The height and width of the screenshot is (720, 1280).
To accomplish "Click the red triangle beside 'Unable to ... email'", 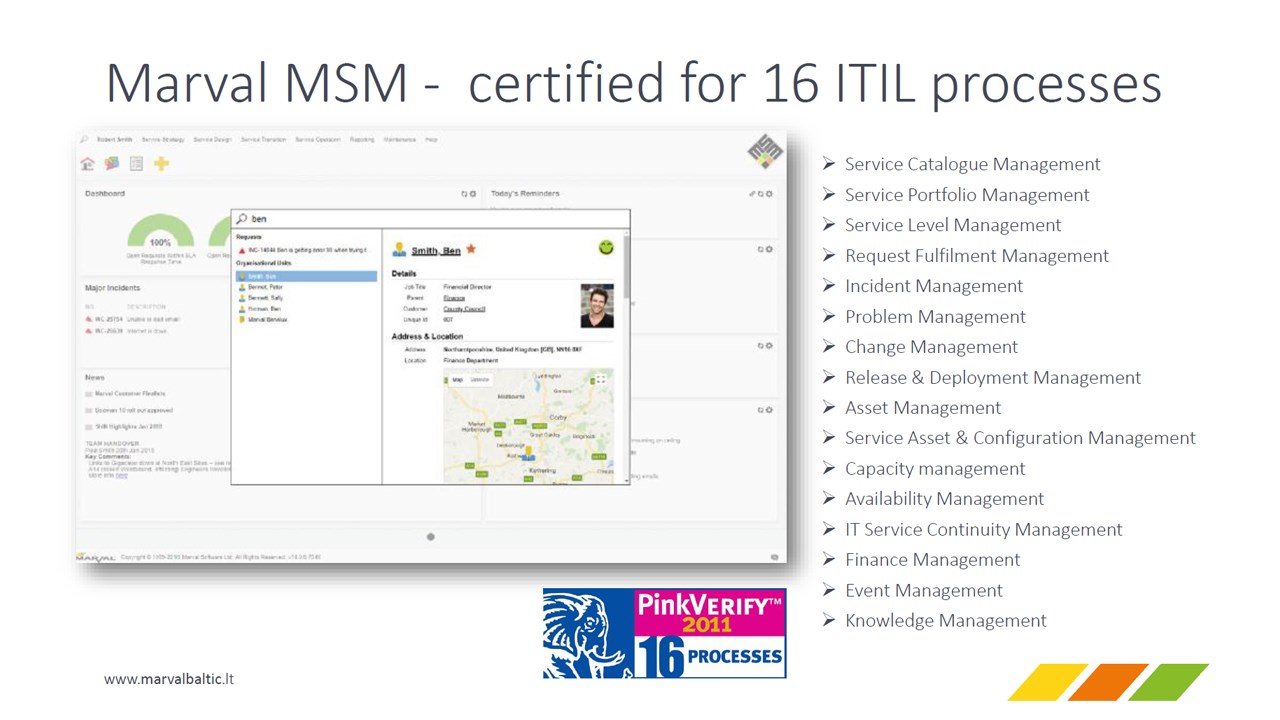I will (89, 319).
